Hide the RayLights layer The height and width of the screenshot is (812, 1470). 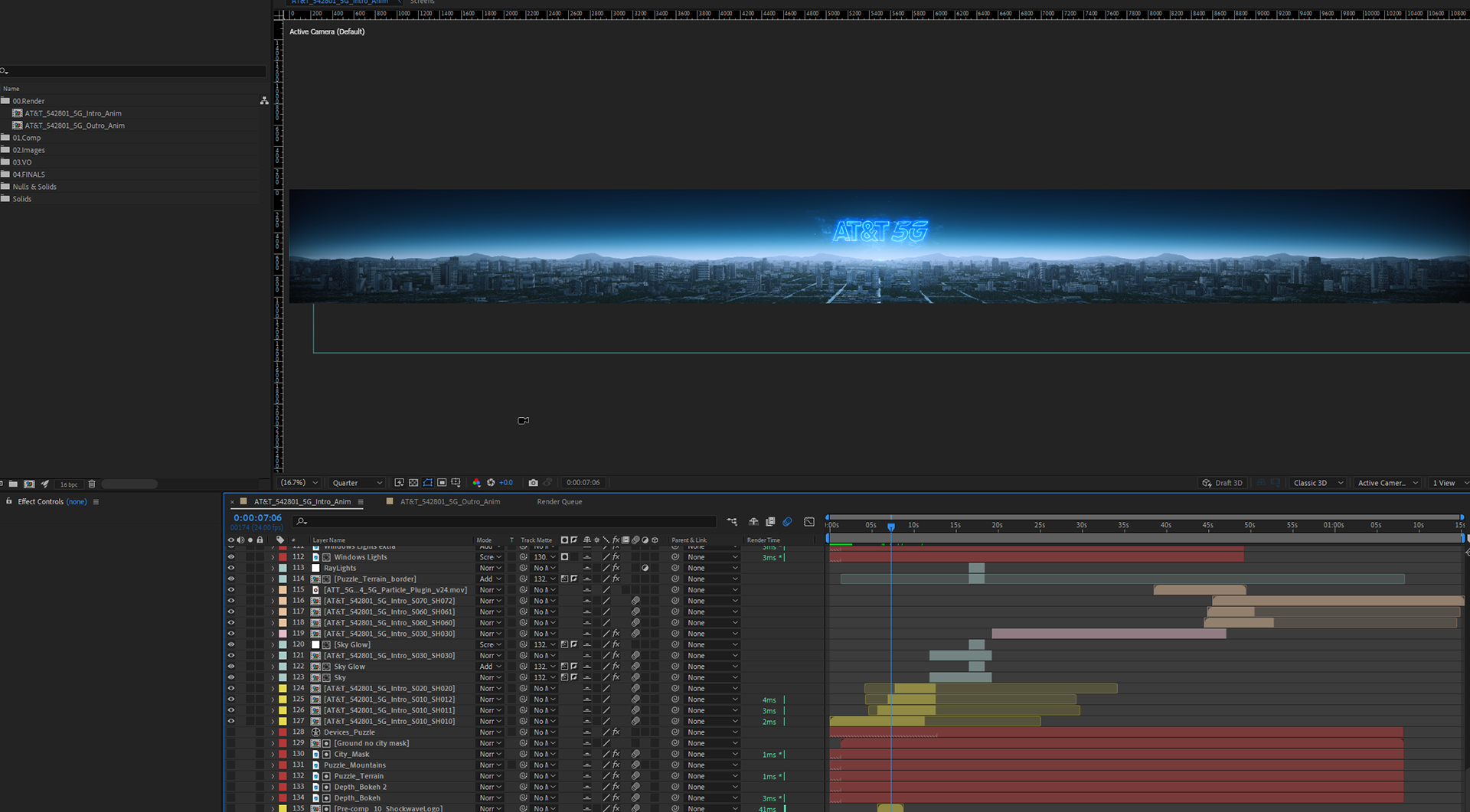(x=230, y=568)
